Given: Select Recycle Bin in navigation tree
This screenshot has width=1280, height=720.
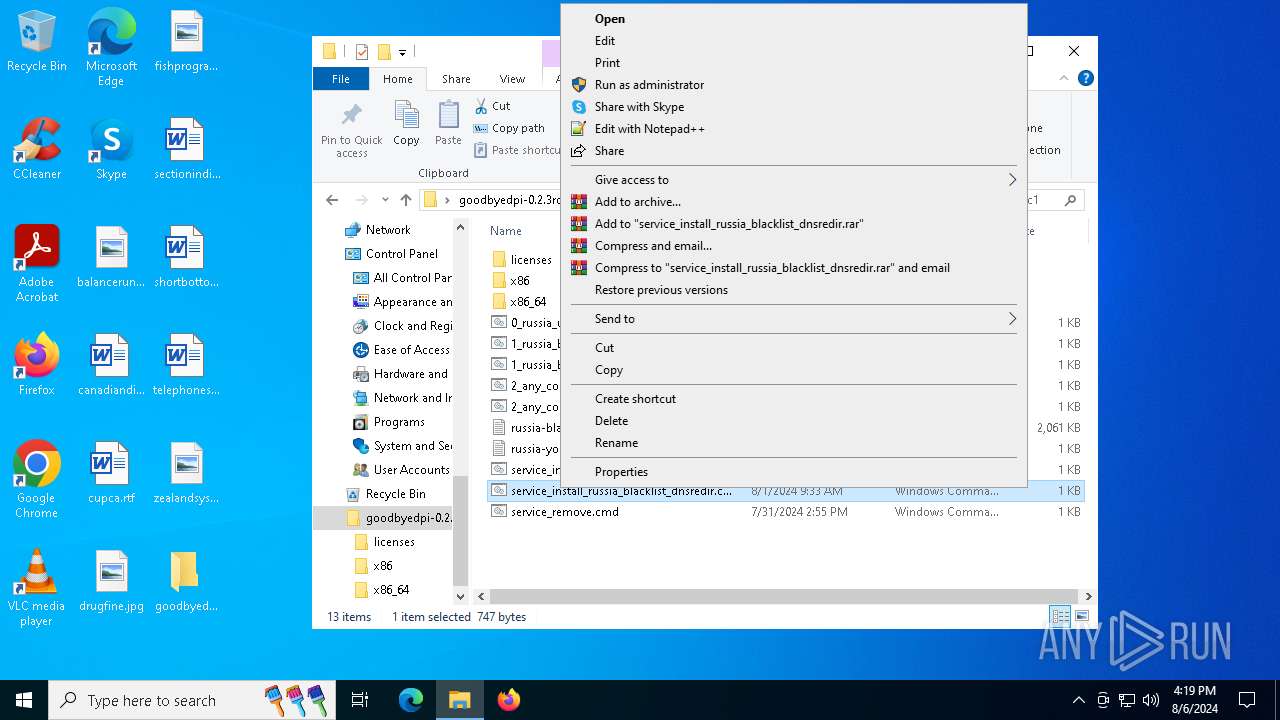Looking at the screenshot, I should [395, 494].
